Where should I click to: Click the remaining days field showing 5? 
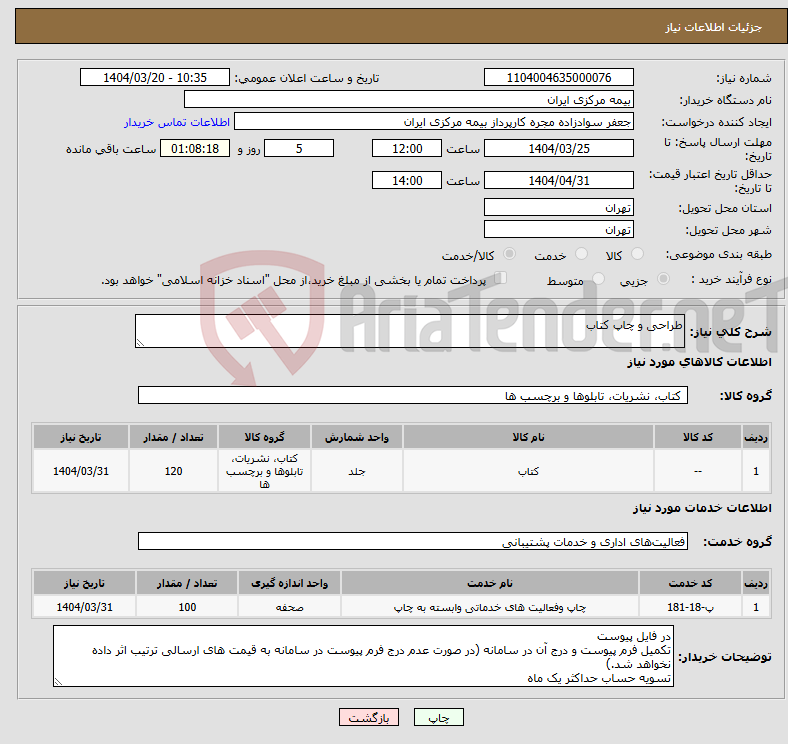point(299,148)
